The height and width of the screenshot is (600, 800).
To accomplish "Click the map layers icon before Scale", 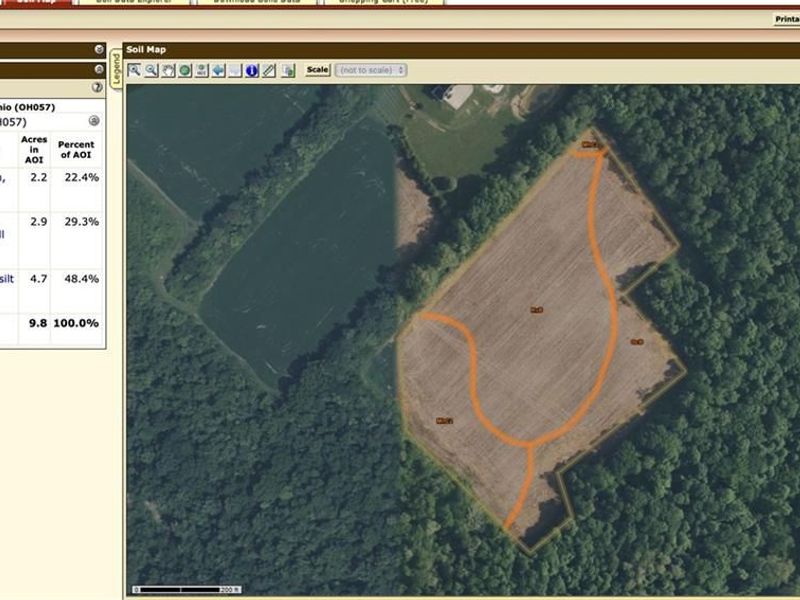I will point(288,71).
